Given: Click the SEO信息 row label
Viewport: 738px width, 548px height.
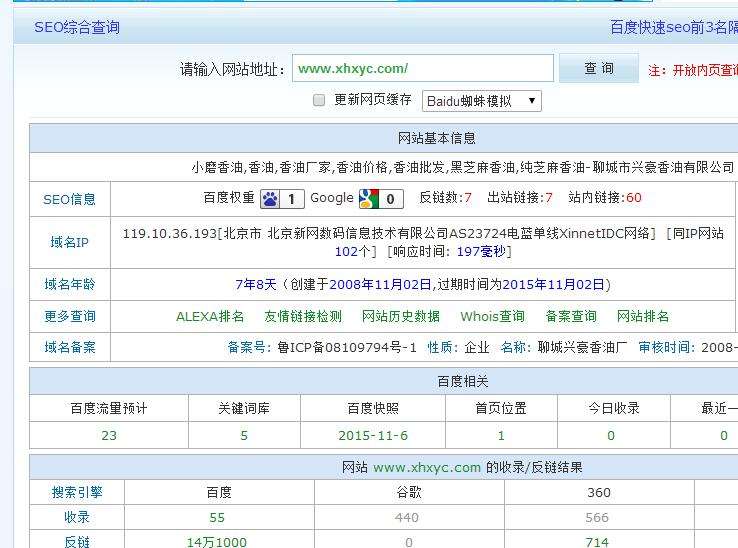Looking at the screenshot, I should tap(70, 200).
